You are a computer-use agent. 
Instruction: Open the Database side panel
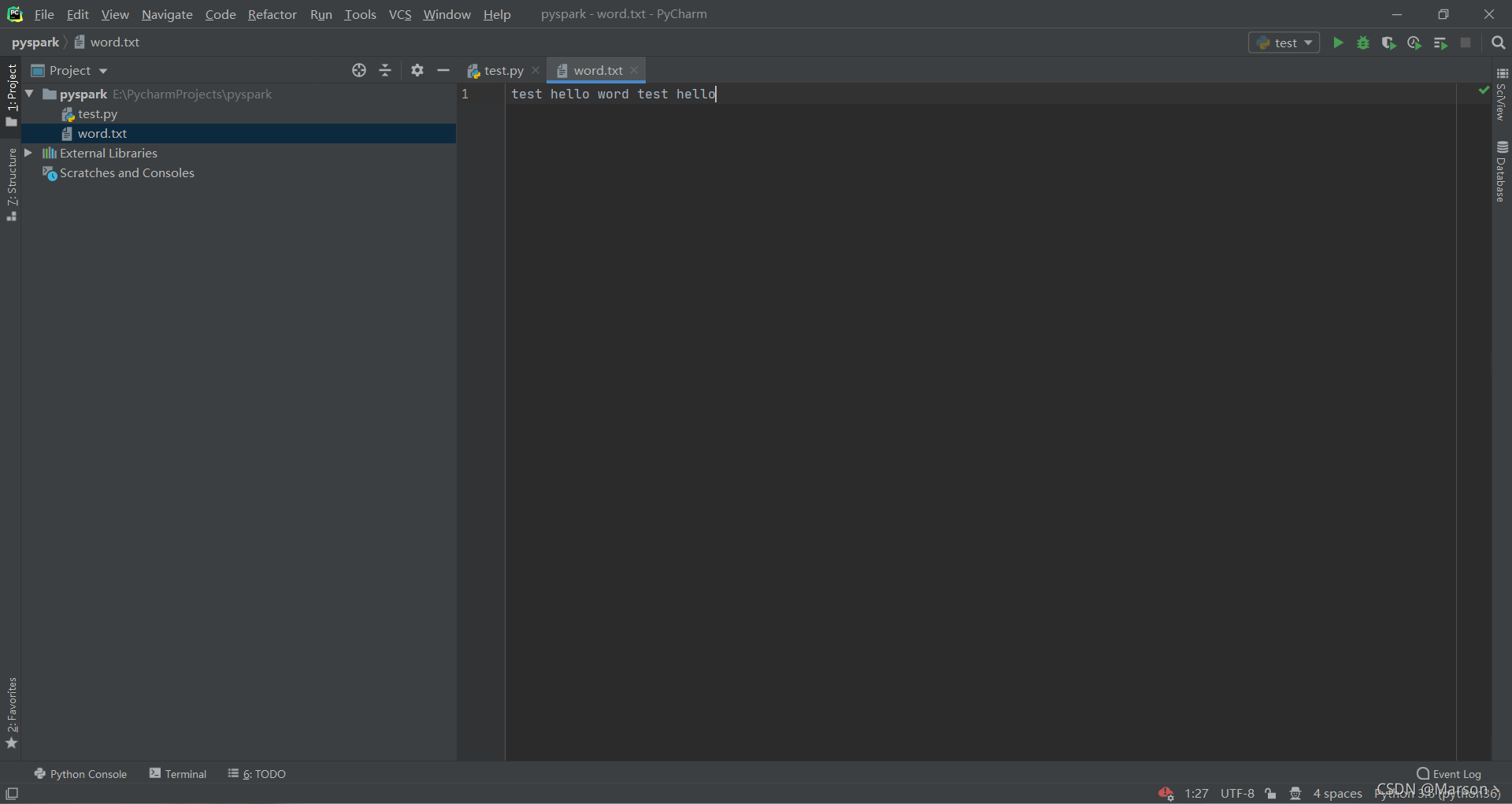(x=1502, y=172)
